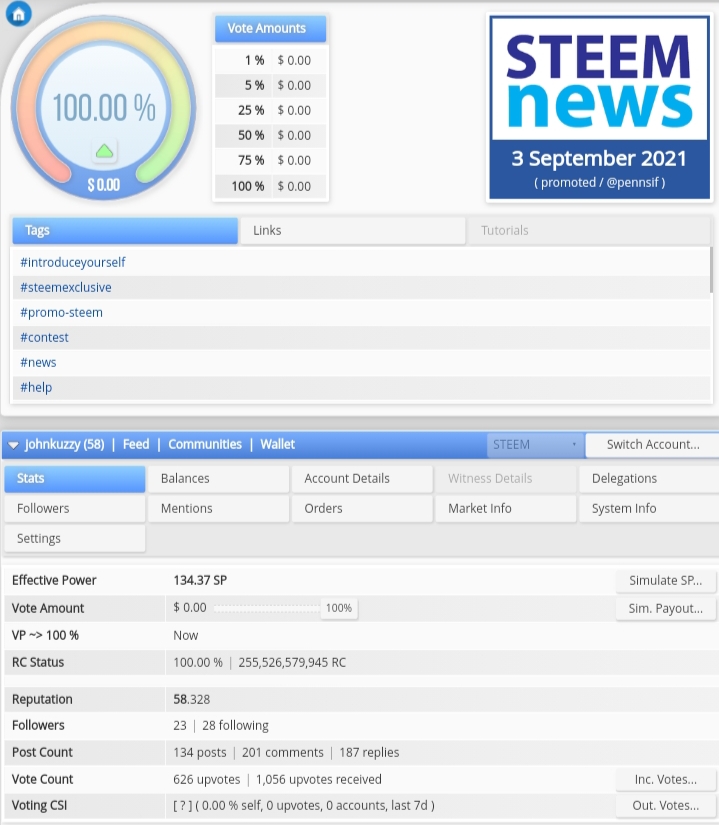Viewport: 719px width, 825px height.
Task: Switch to the Orders tab
Action: (362, 509)
